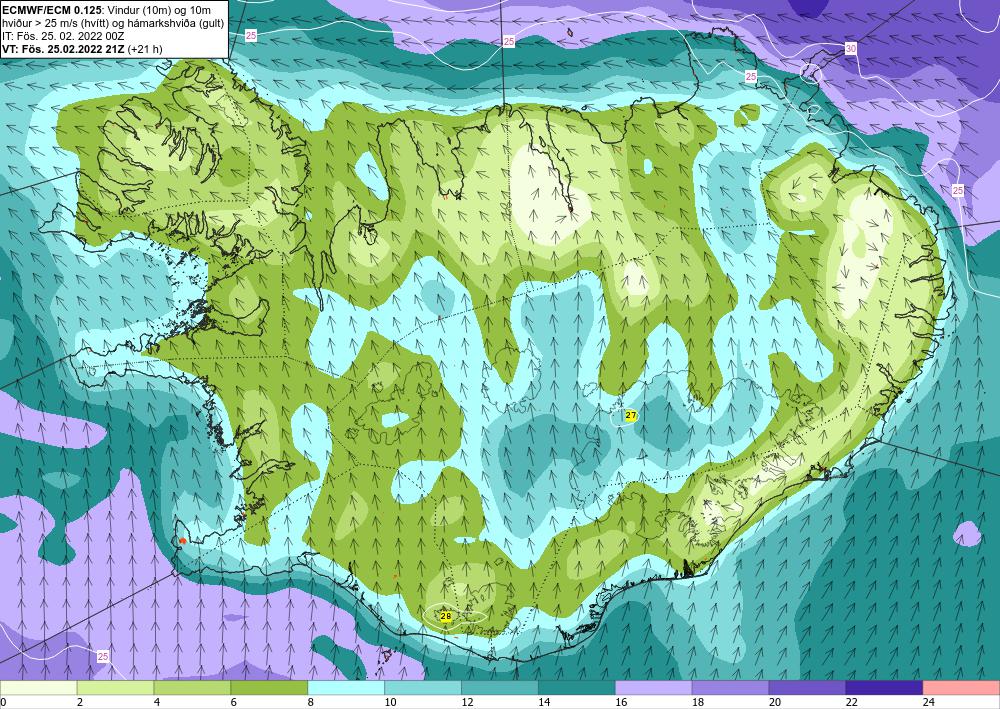Select the 22–24 m/s dark indigo legend swatch
The width and height of the screenshot is (1000, 709).
885,688
